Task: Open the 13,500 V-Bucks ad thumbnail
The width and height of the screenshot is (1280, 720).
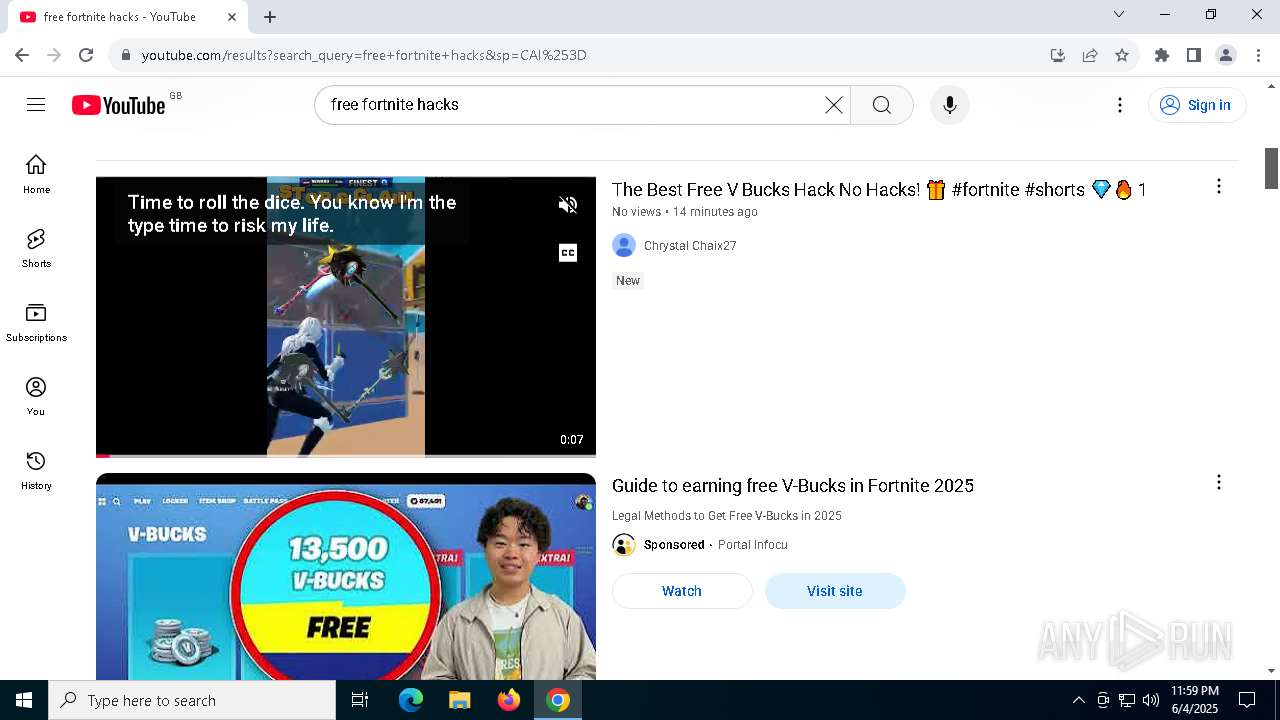Action: (x=346, y=577)
